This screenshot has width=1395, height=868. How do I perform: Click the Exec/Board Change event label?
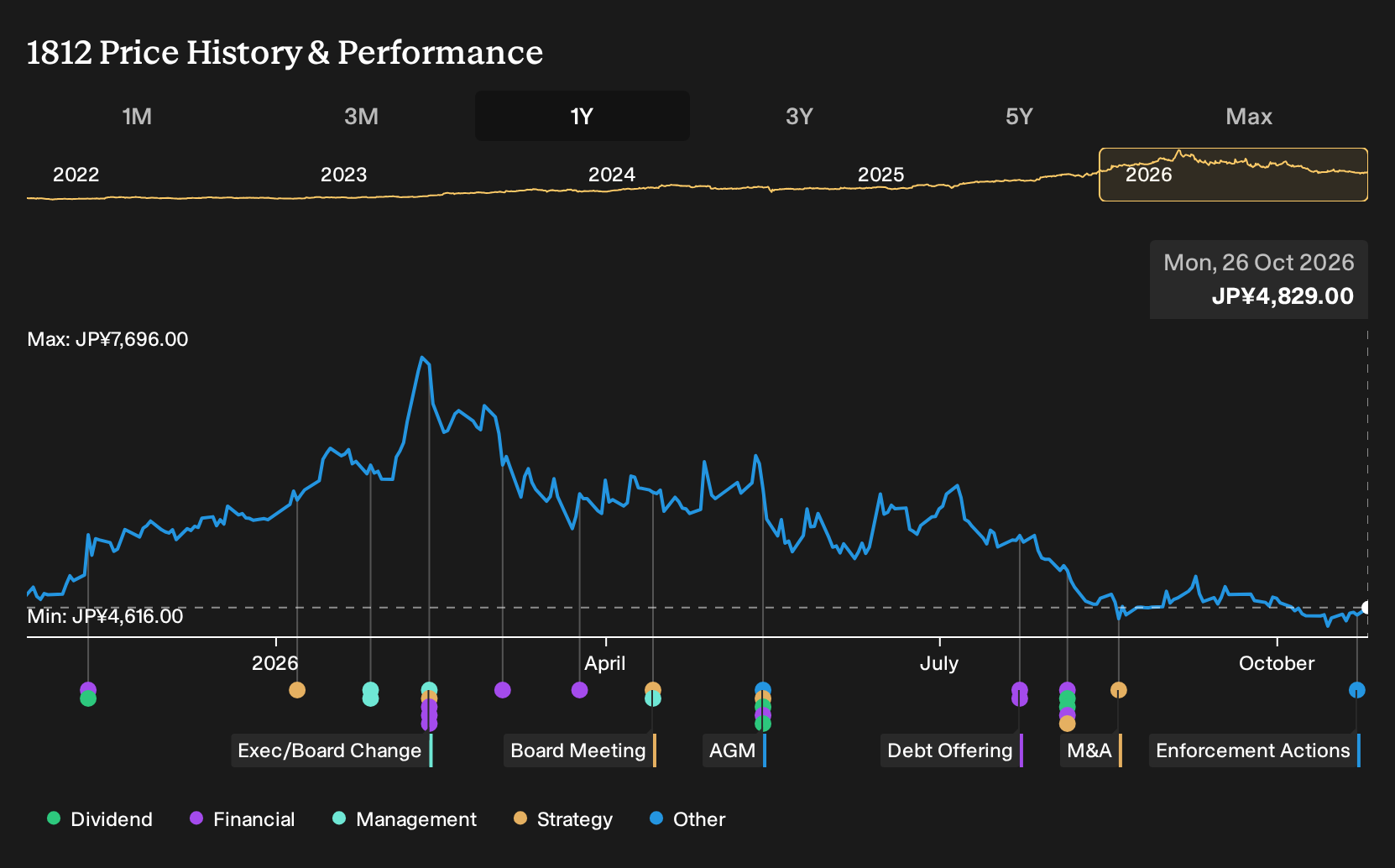(332, 750)
